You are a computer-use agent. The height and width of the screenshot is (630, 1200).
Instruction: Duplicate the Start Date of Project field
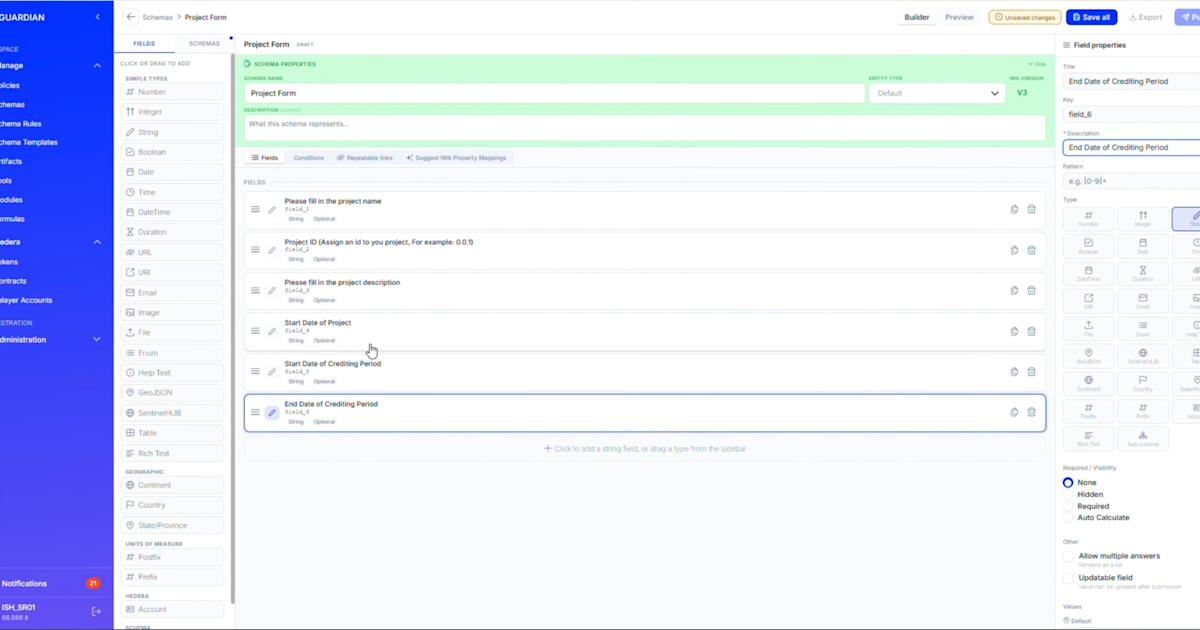(x=1014, y=331)
